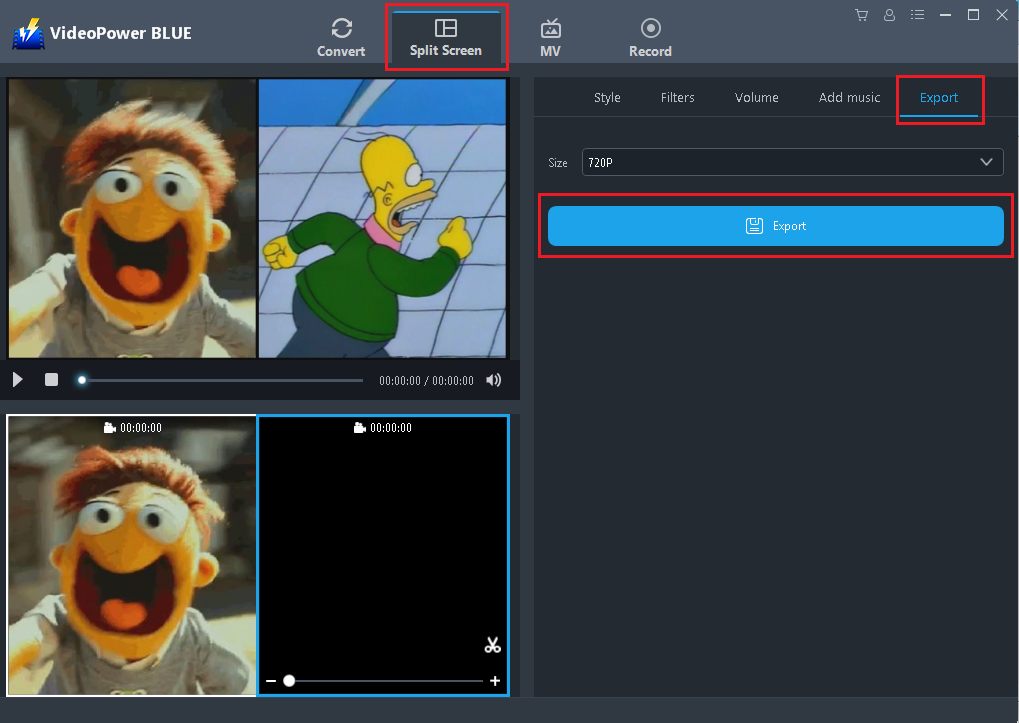1019x723 pixels.
Task: Open the hamburger menu icon
Action: click(917, 15)
